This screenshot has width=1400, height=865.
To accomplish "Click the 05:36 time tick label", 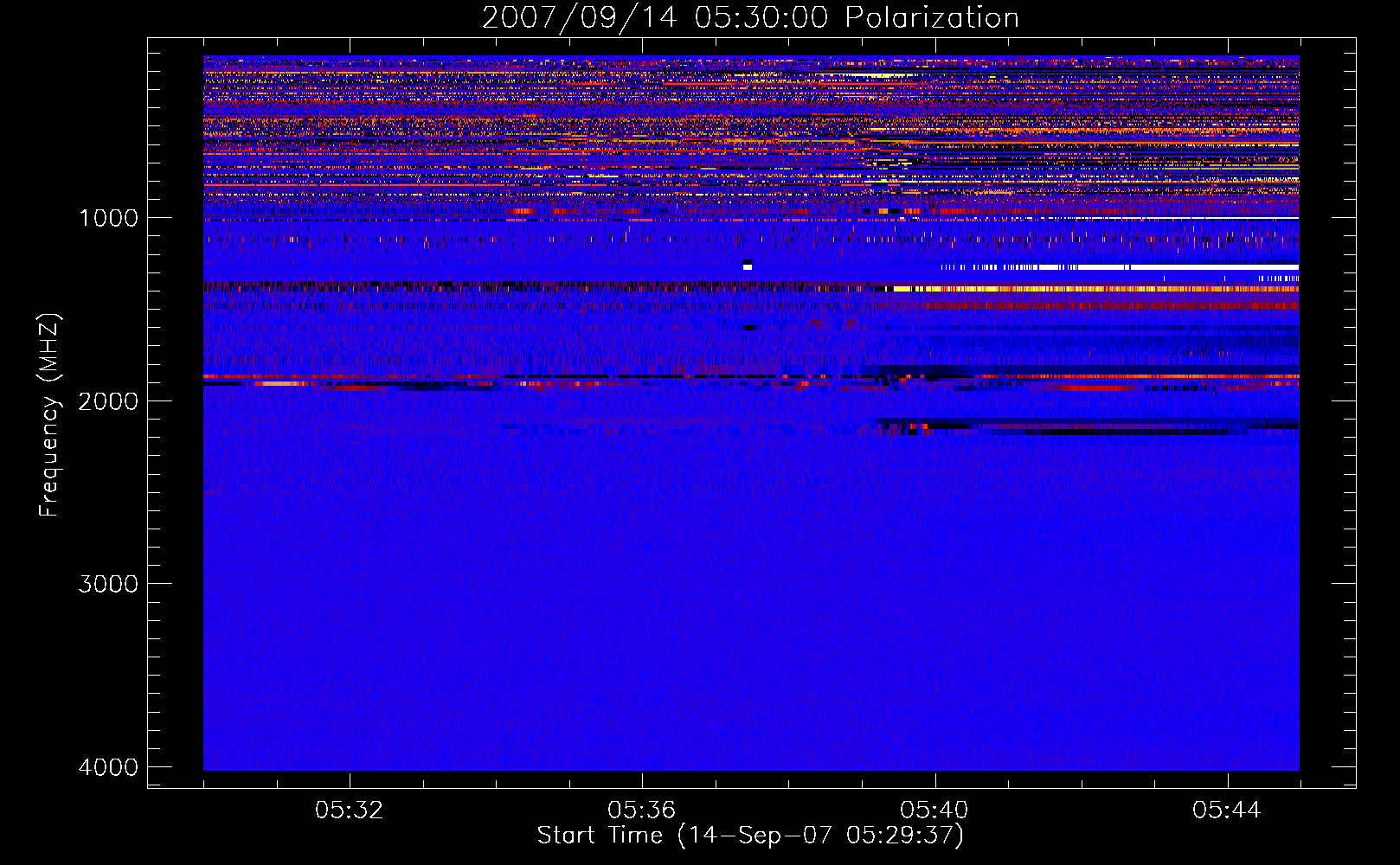I will tap(642, 811).
